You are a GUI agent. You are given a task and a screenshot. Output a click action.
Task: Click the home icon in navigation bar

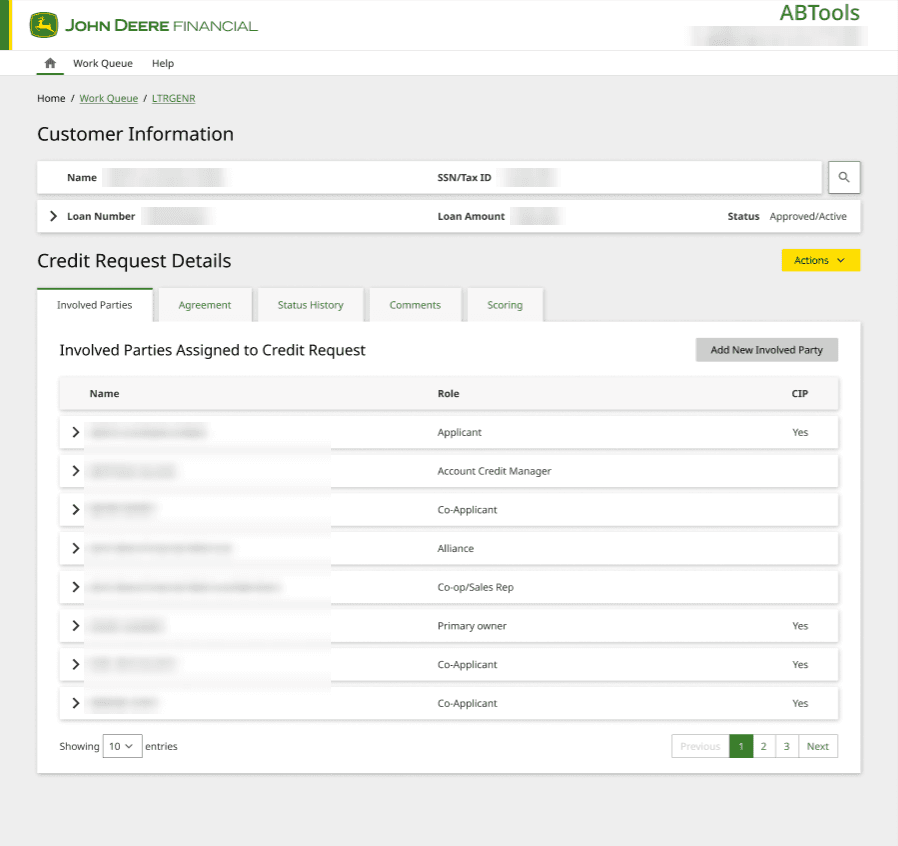click(50, 63)
